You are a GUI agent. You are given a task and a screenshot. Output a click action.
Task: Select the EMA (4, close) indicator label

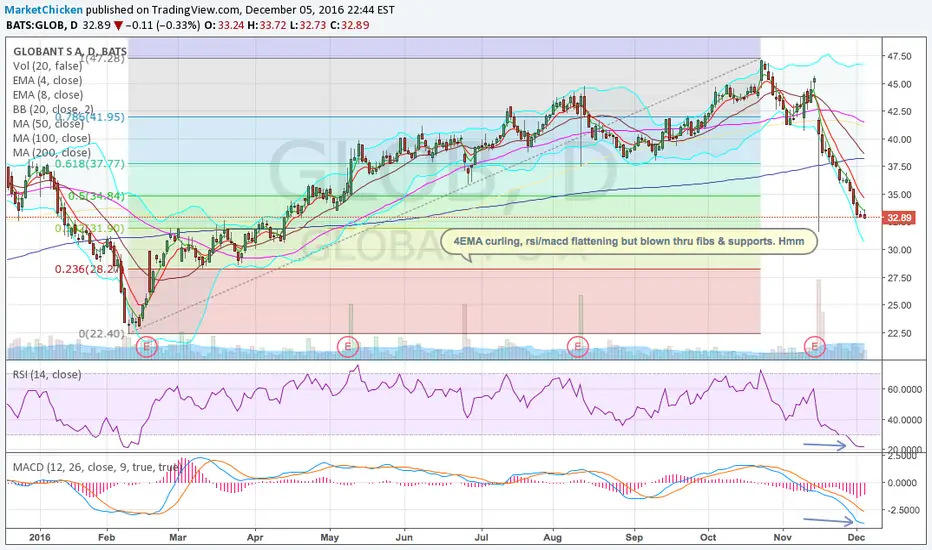(48, 80)
